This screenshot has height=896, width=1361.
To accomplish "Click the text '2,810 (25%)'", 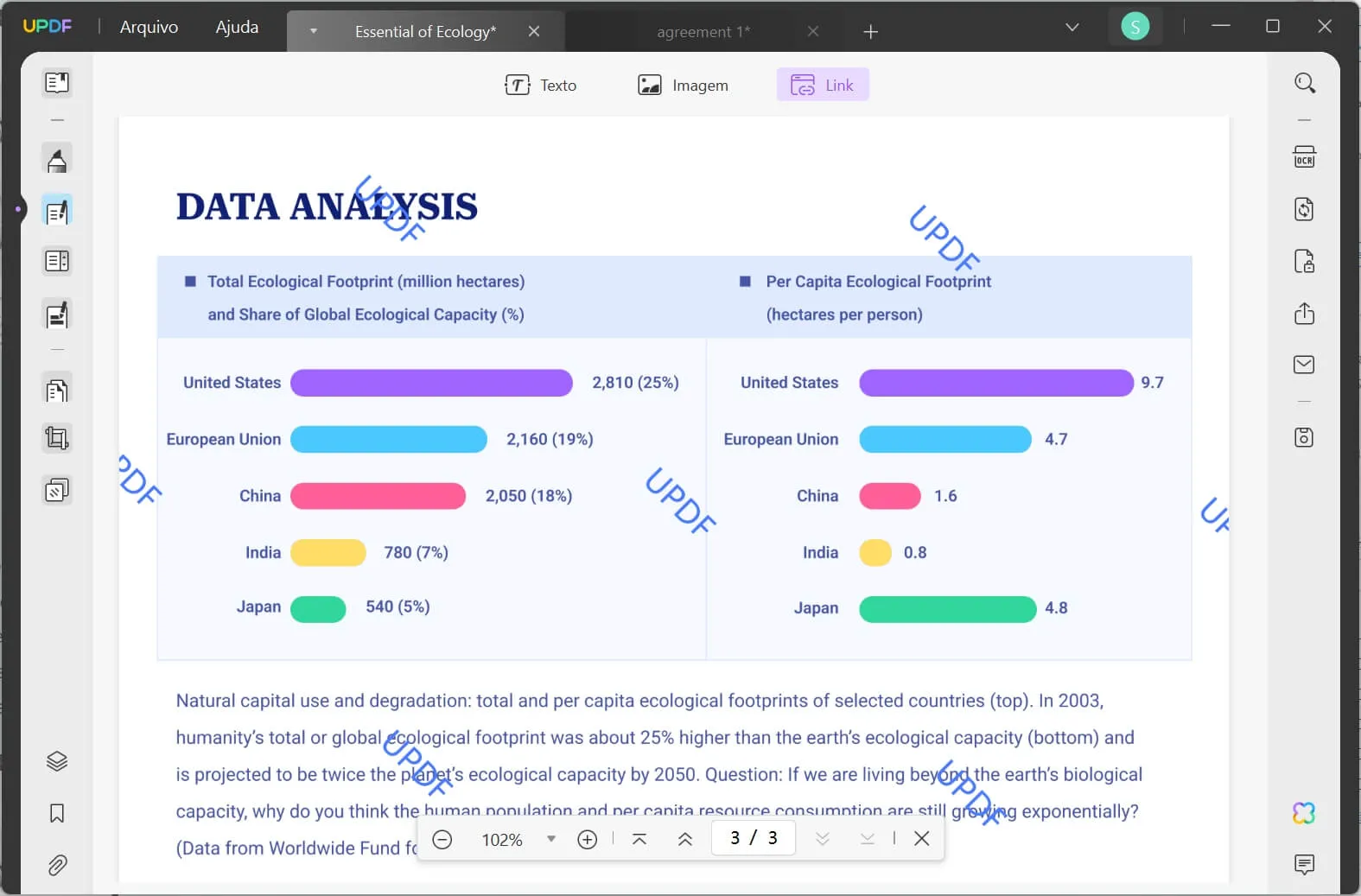I will tap(635, 383).
